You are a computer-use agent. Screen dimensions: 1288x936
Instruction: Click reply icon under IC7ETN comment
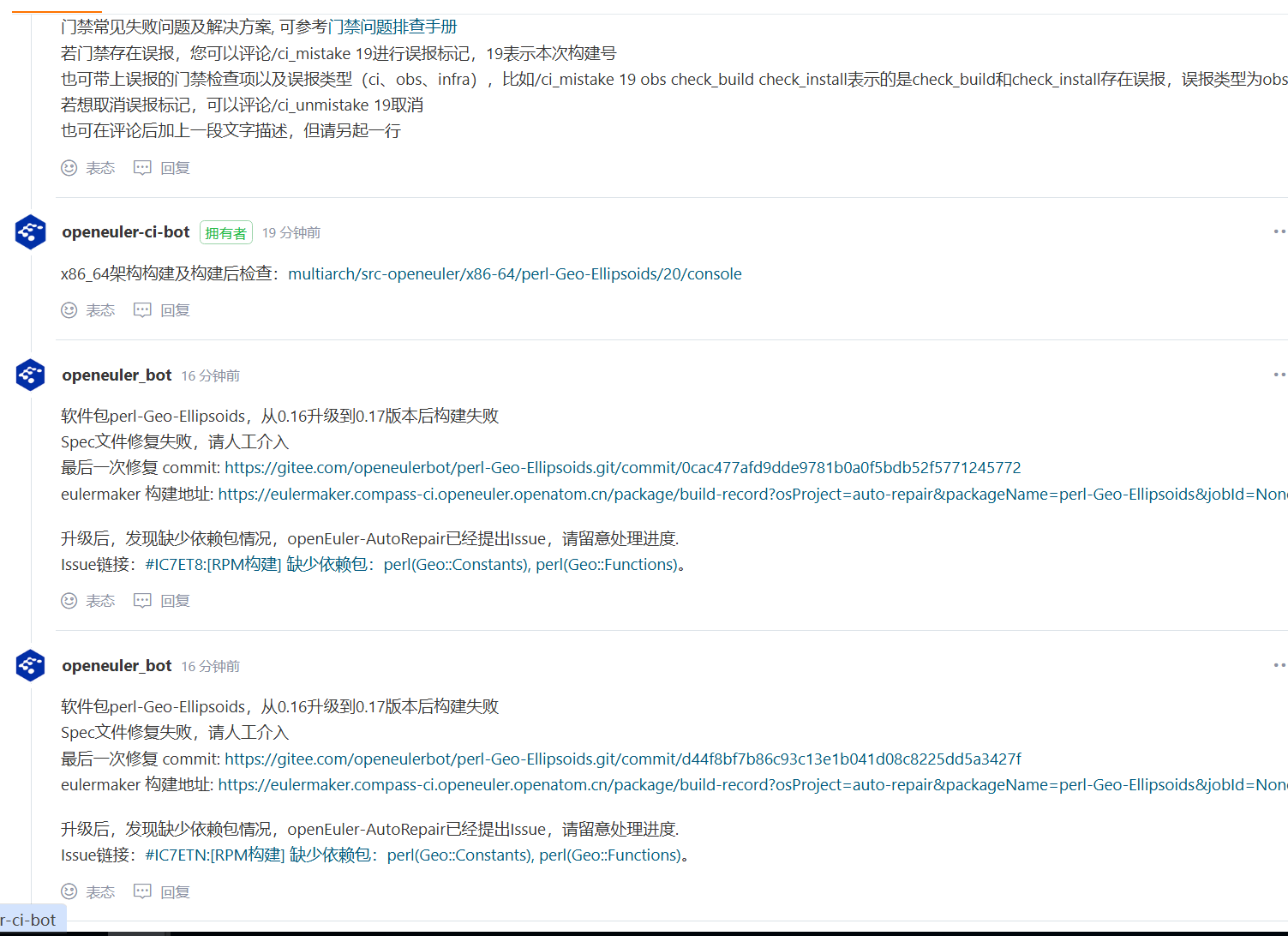coord(142,891)
